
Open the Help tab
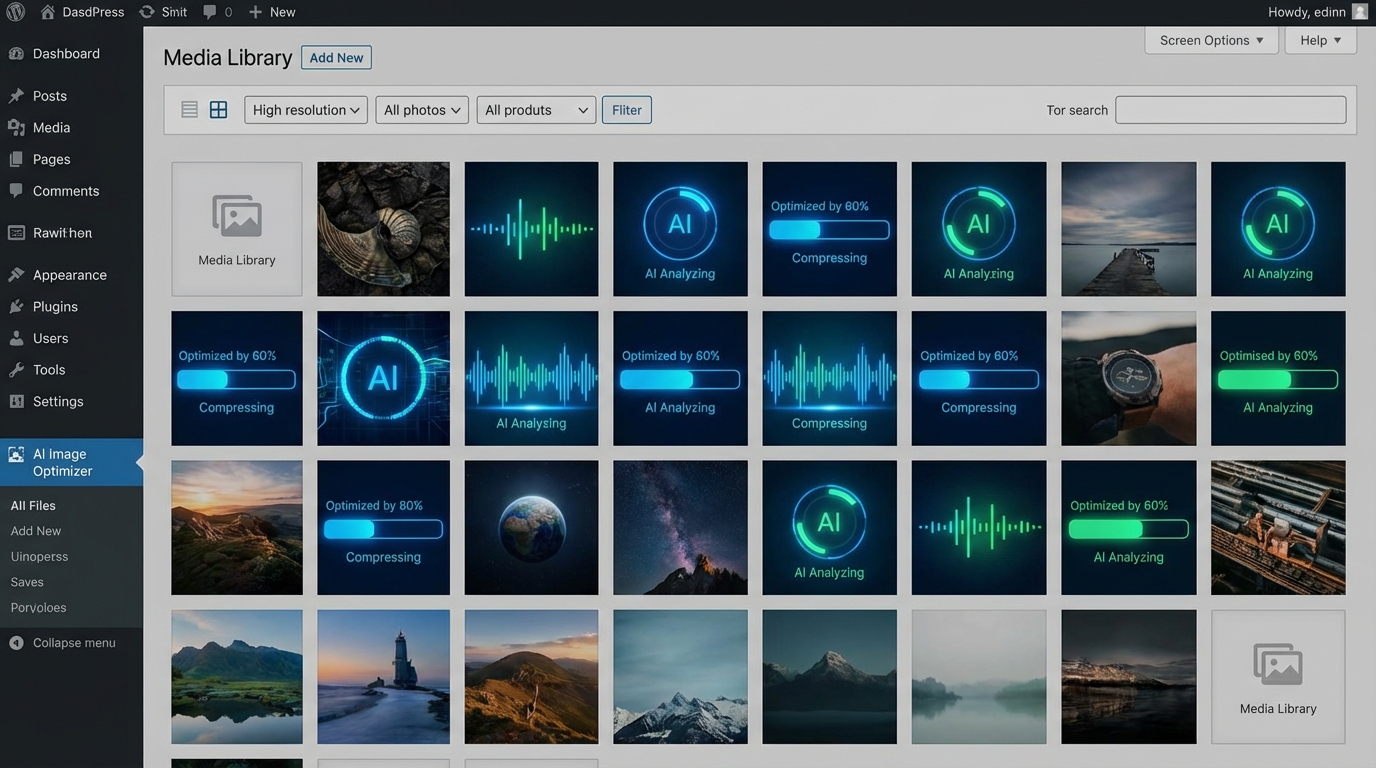1319,40
